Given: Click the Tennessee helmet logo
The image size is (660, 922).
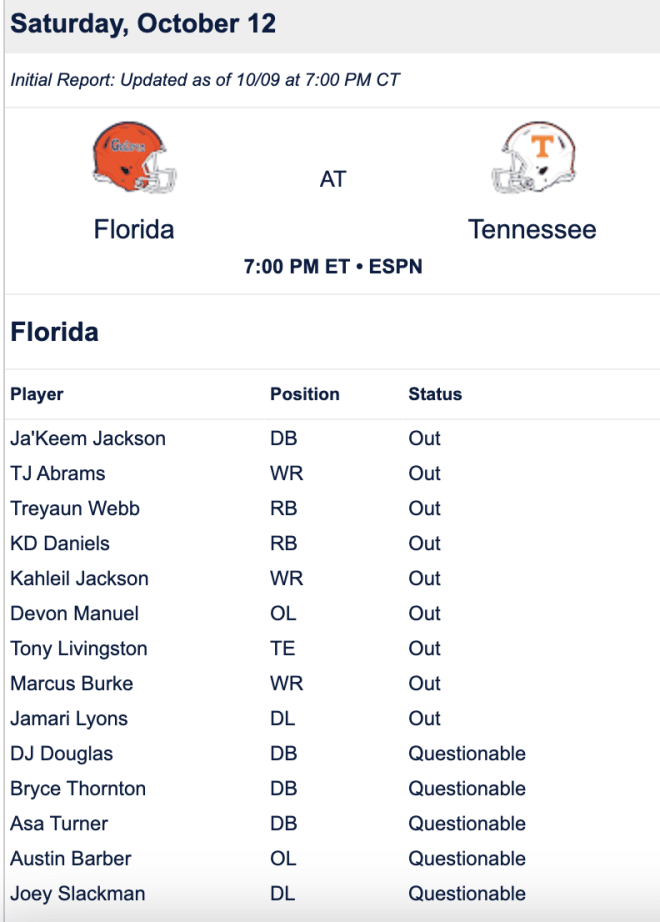Looking at the screenshot, I should pos(533,157).
